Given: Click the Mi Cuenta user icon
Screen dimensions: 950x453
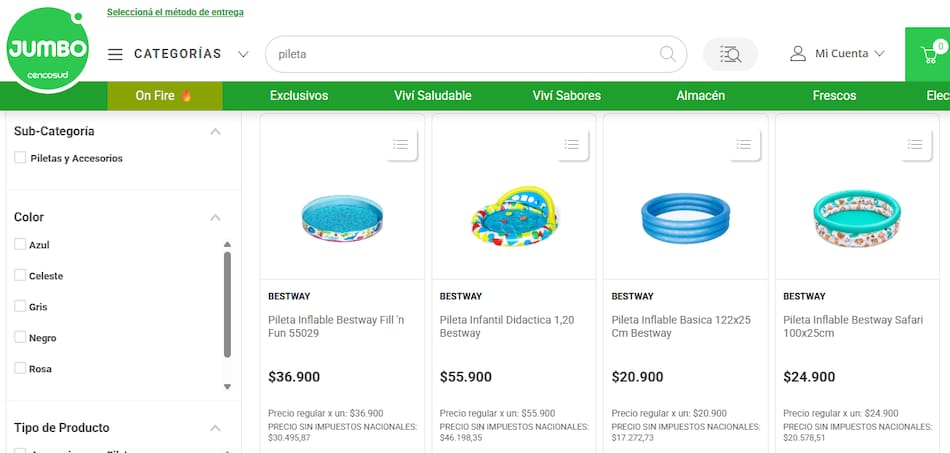Looking at the screenshot, I should (798, 54).
